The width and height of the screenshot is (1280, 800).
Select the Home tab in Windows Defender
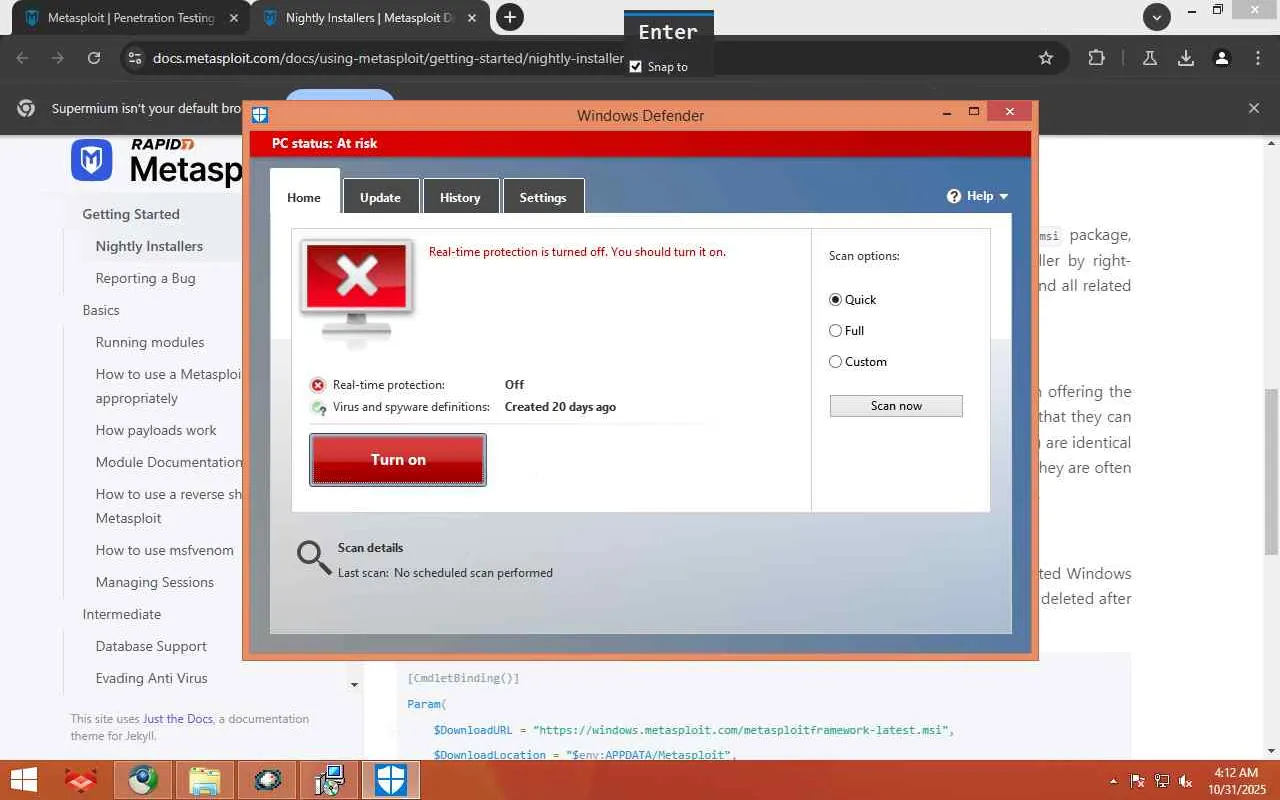click(x=304, y=197)
